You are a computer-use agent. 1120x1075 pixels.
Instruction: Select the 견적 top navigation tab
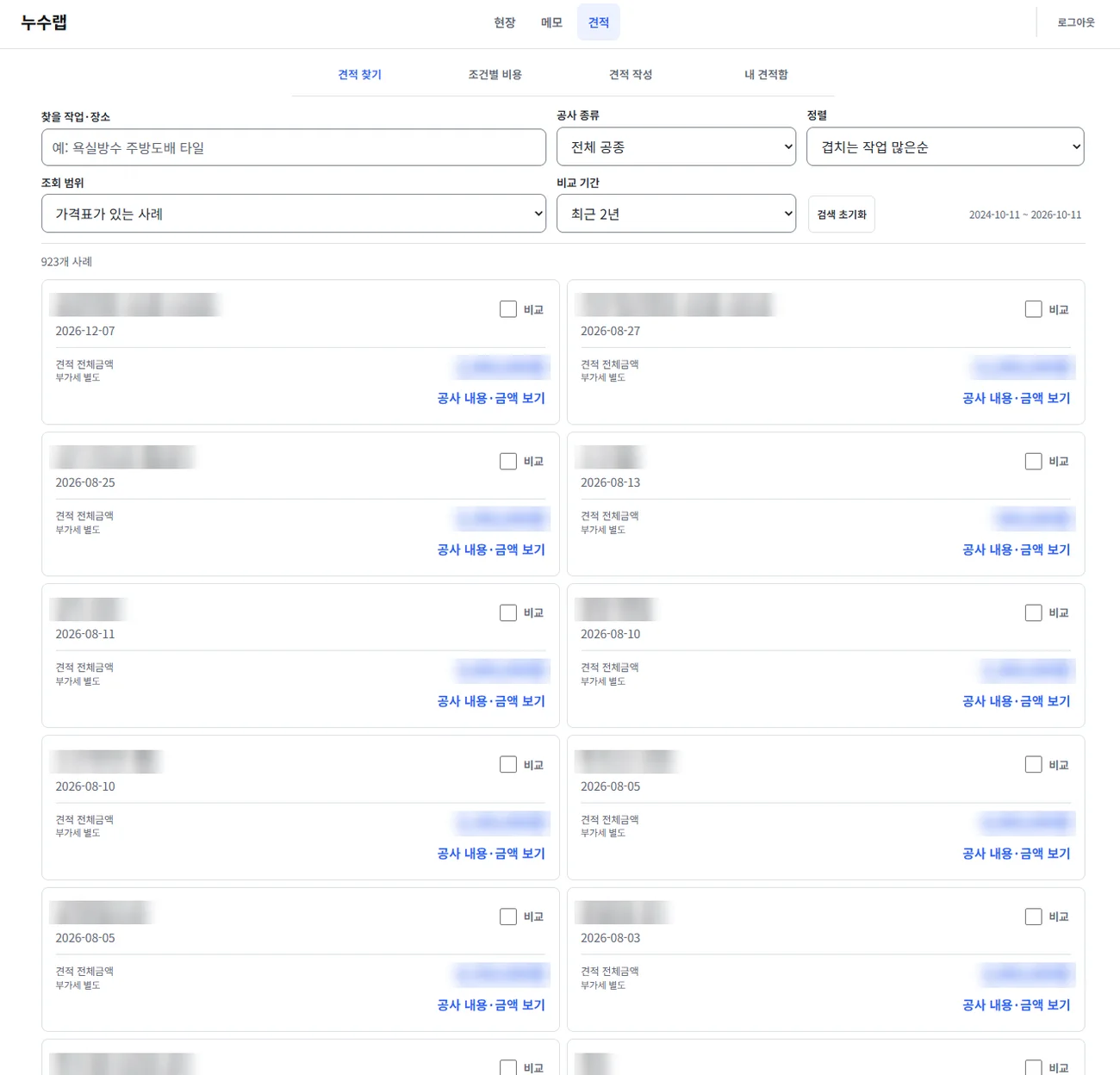(x=599, y=22)
